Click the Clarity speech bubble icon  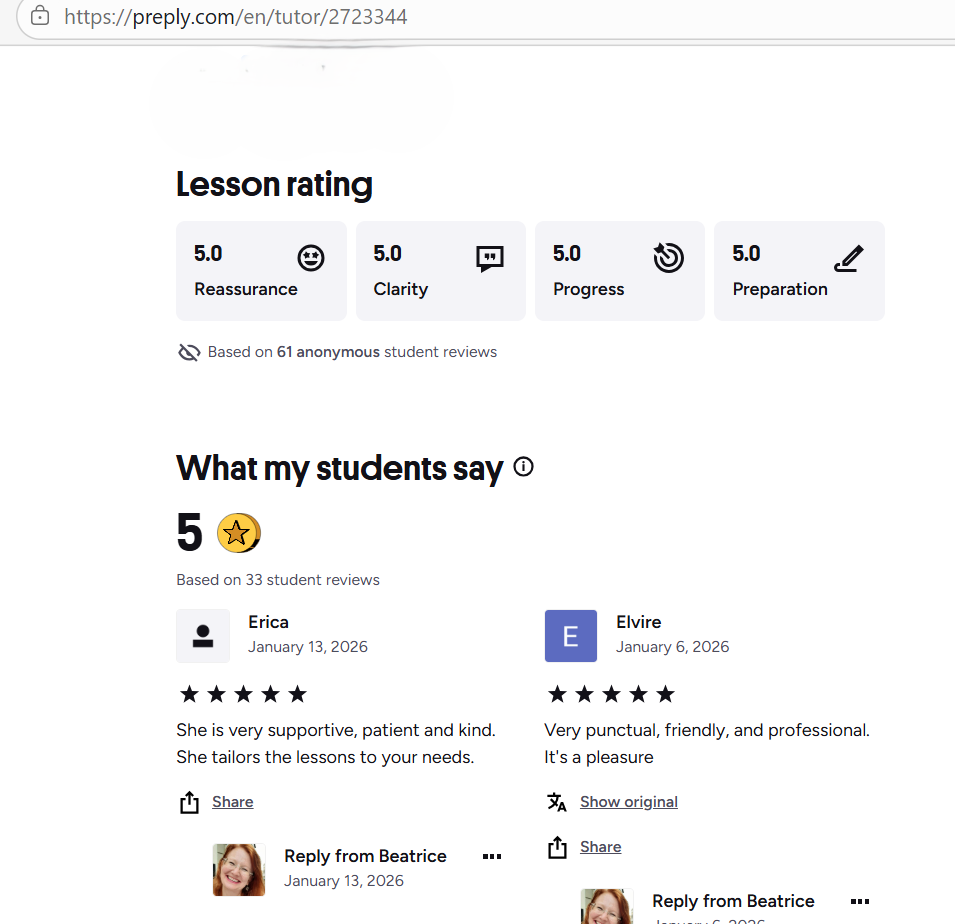(490, 258)
